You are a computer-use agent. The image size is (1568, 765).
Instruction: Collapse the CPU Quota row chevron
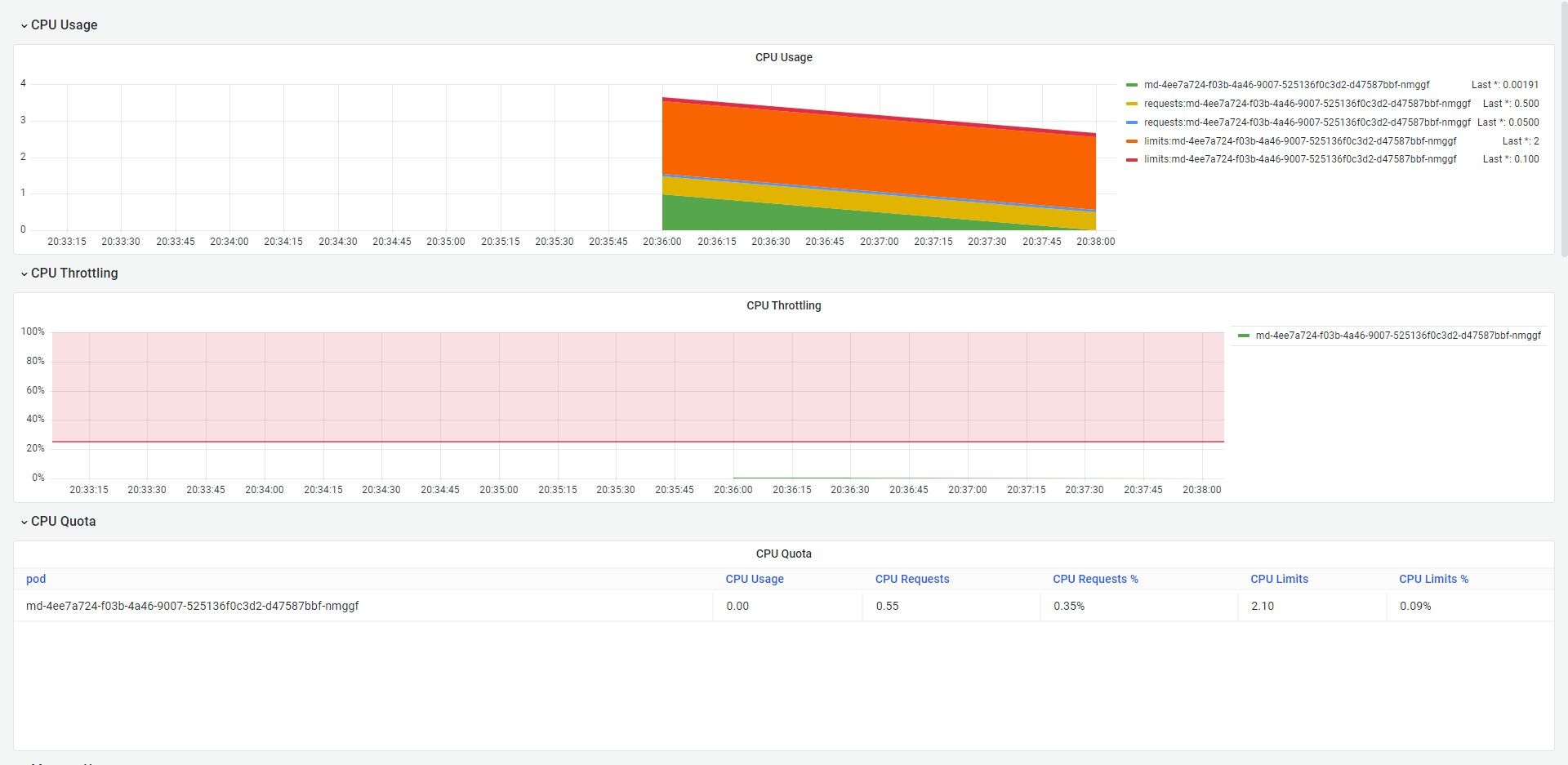point(24,523)
